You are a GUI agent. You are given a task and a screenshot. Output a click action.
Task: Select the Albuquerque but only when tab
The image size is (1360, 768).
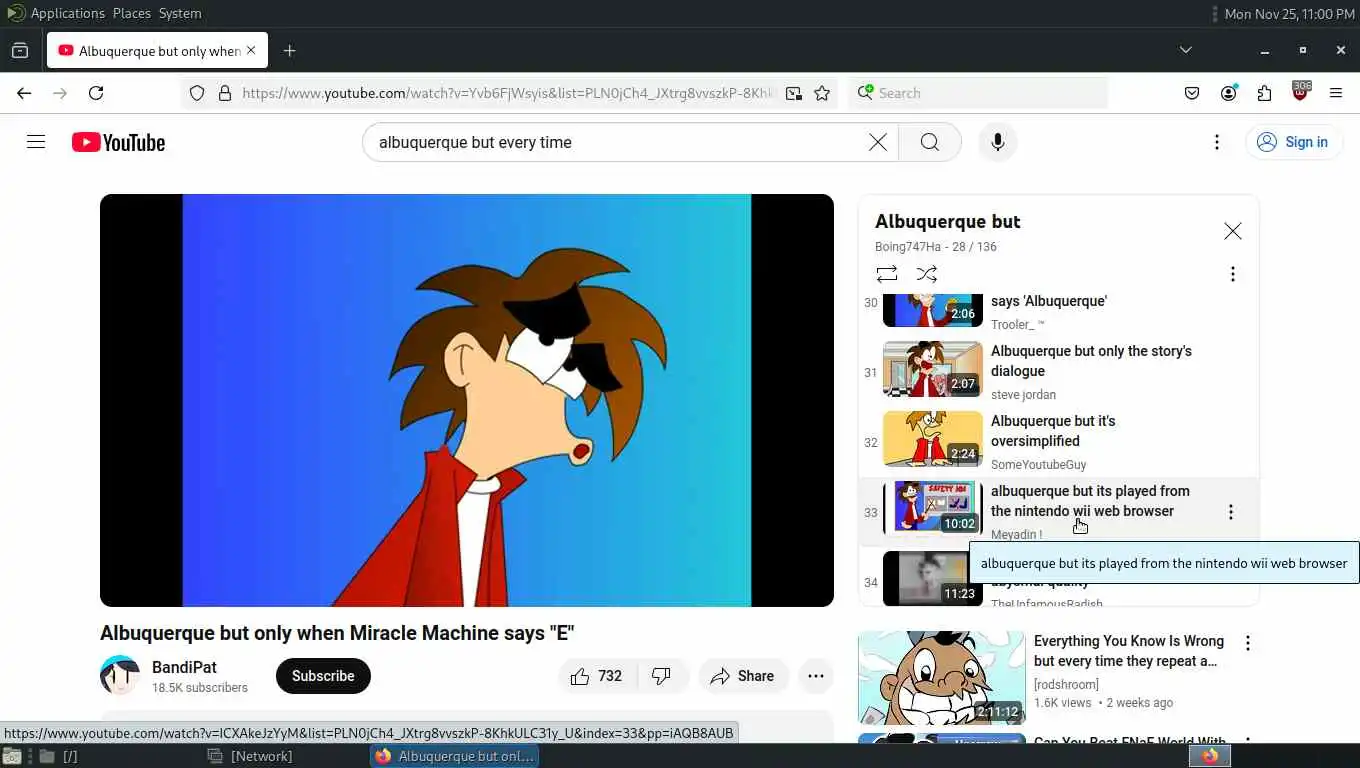pyautogui.click(x=157, y=50)
